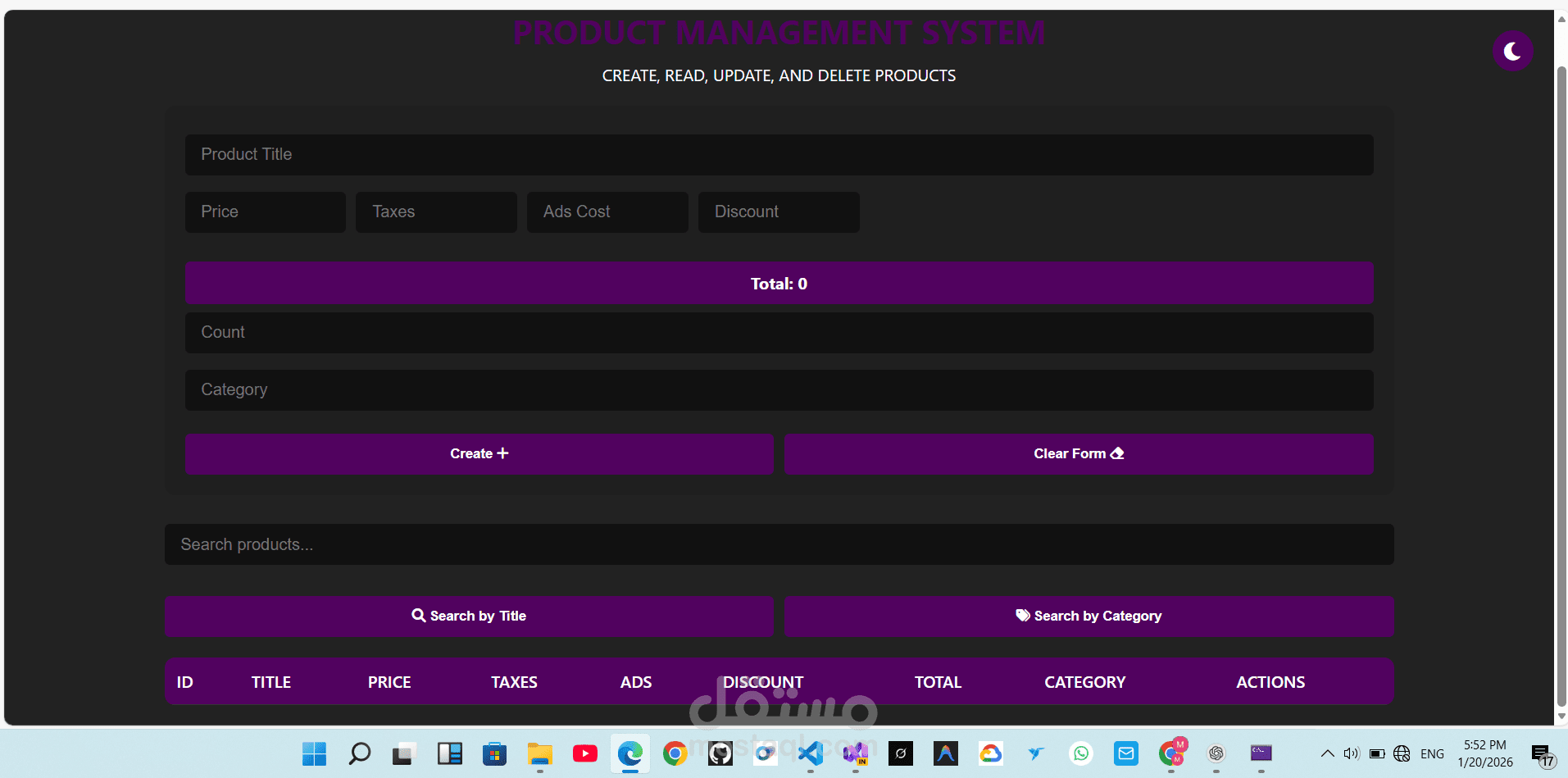Open the Windows Start menu

click(x=314, y=753)
